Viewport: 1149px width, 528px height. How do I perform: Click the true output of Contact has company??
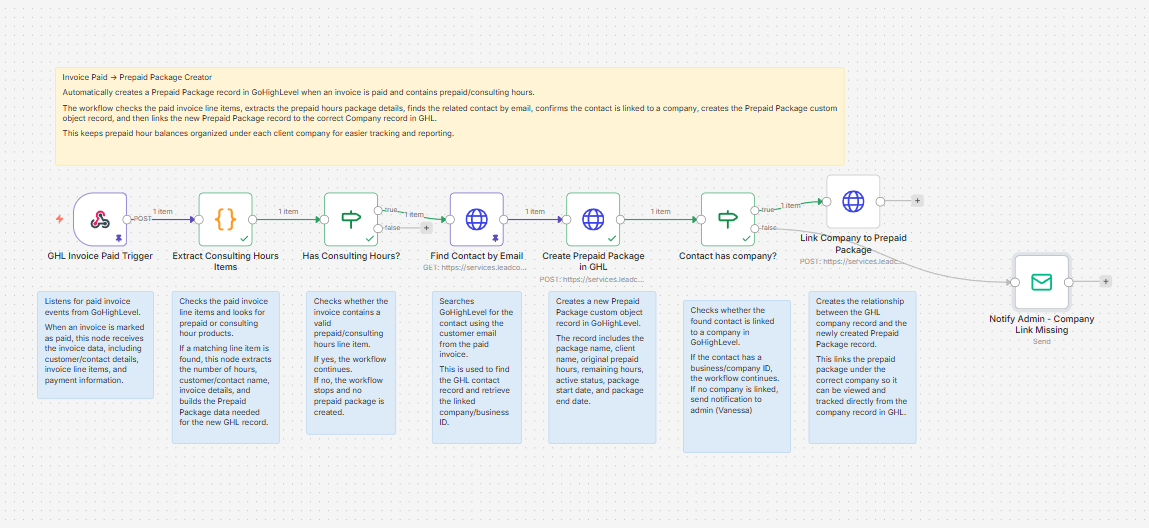[x=755, y=210]
